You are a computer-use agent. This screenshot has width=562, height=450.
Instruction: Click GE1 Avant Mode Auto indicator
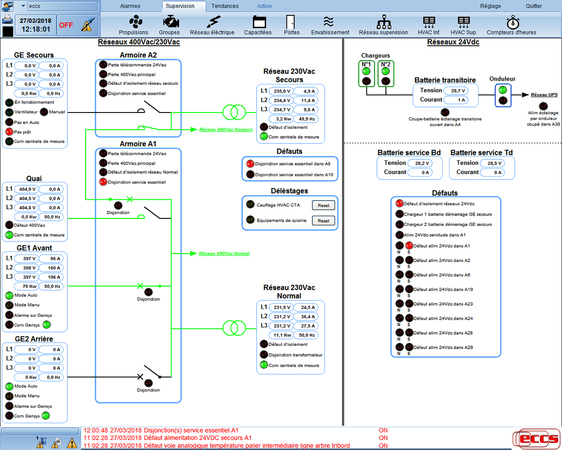9,296
